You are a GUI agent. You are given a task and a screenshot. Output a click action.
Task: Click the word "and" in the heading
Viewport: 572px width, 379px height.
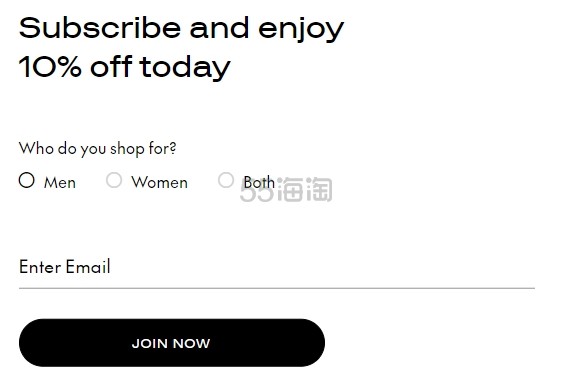[x=220, y=28]
